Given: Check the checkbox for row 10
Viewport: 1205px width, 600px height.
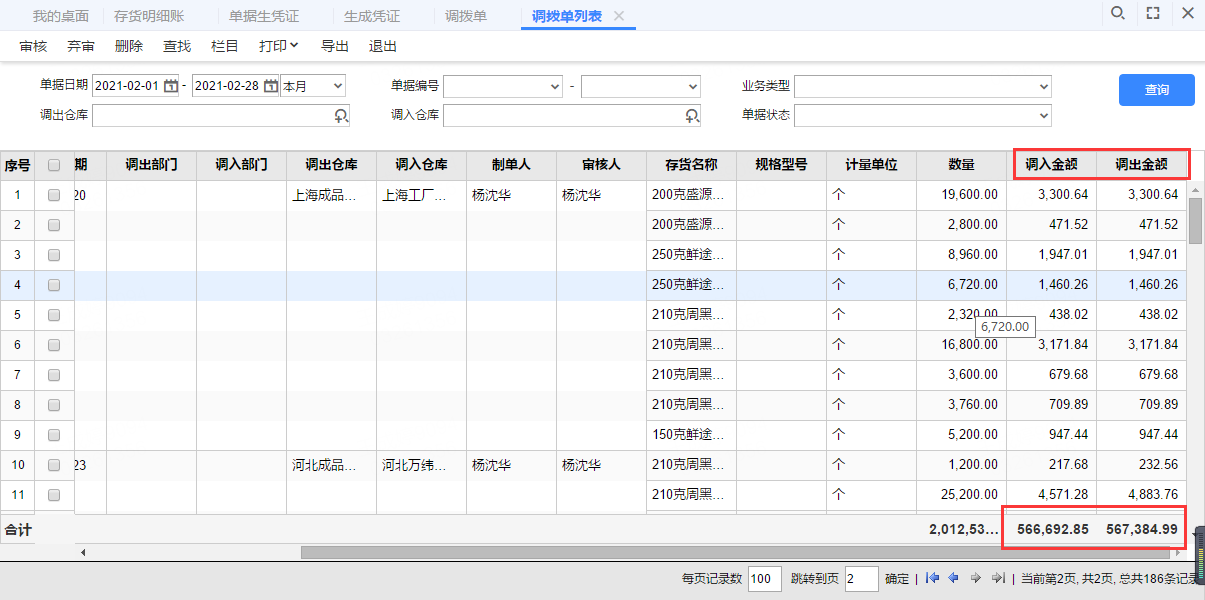Looking at the screenshot, I should (54, 465).
